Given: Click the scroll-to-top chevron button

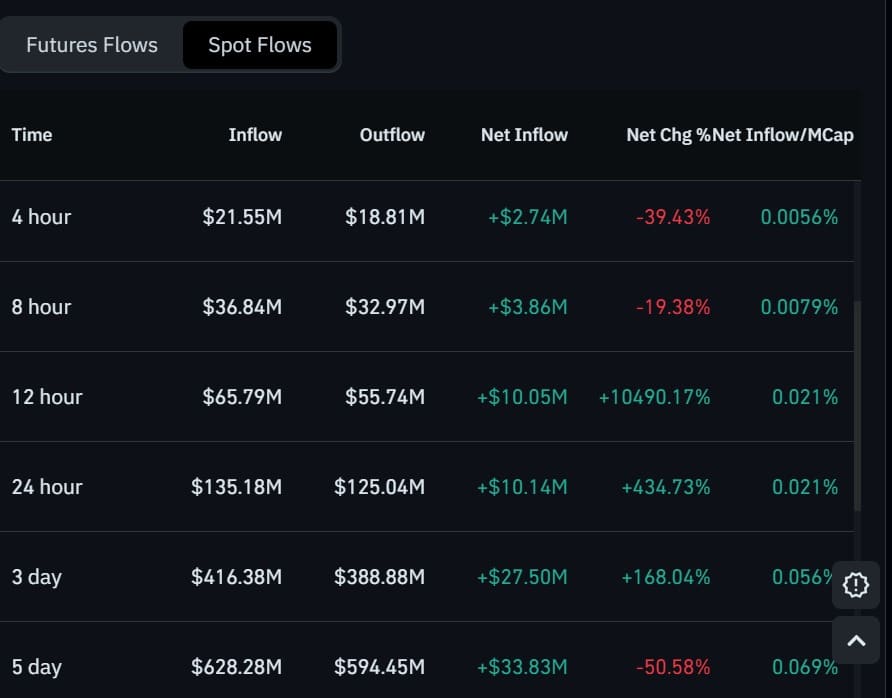Looking at the screenshot, I should point(856,642).
